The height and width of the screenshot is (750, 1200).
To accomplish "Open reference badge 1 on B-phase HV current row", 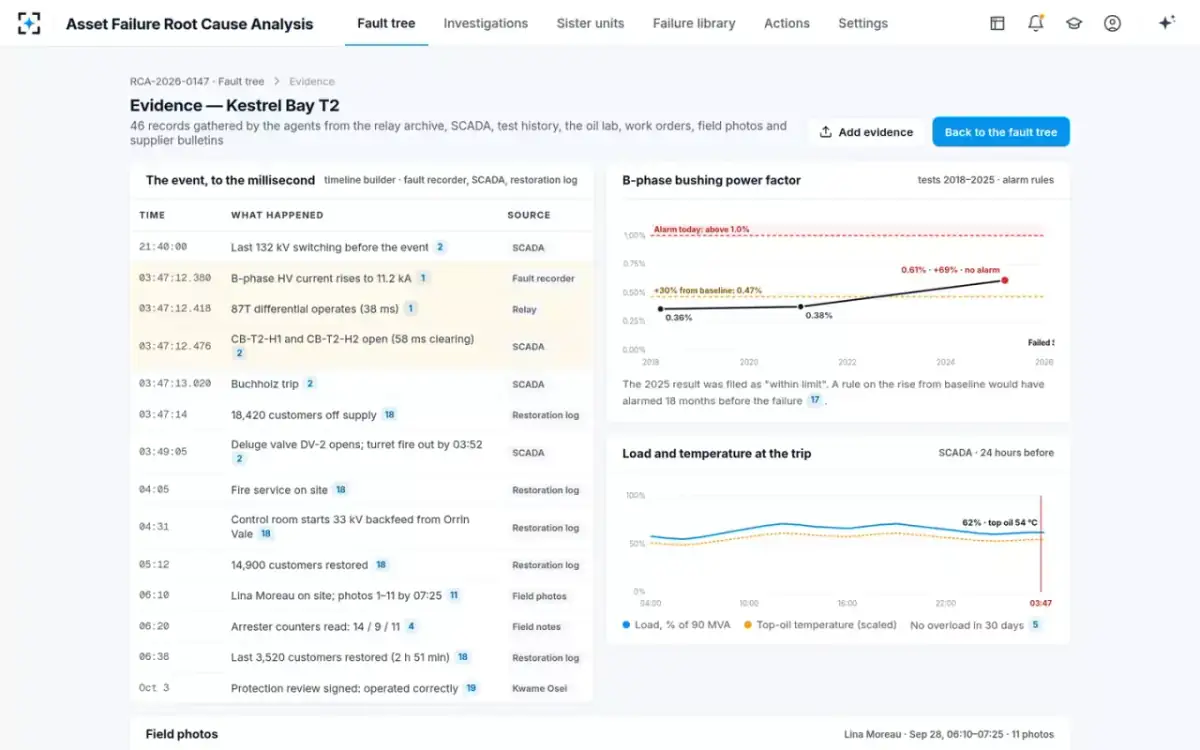I will point(423,278).
